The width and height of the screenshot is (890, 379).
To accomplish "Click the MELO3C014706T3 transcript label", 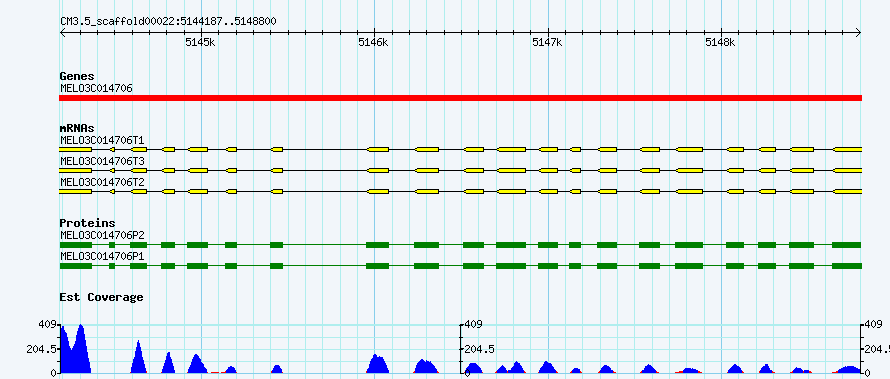I will pyautogui.click(x=102, y=161).
